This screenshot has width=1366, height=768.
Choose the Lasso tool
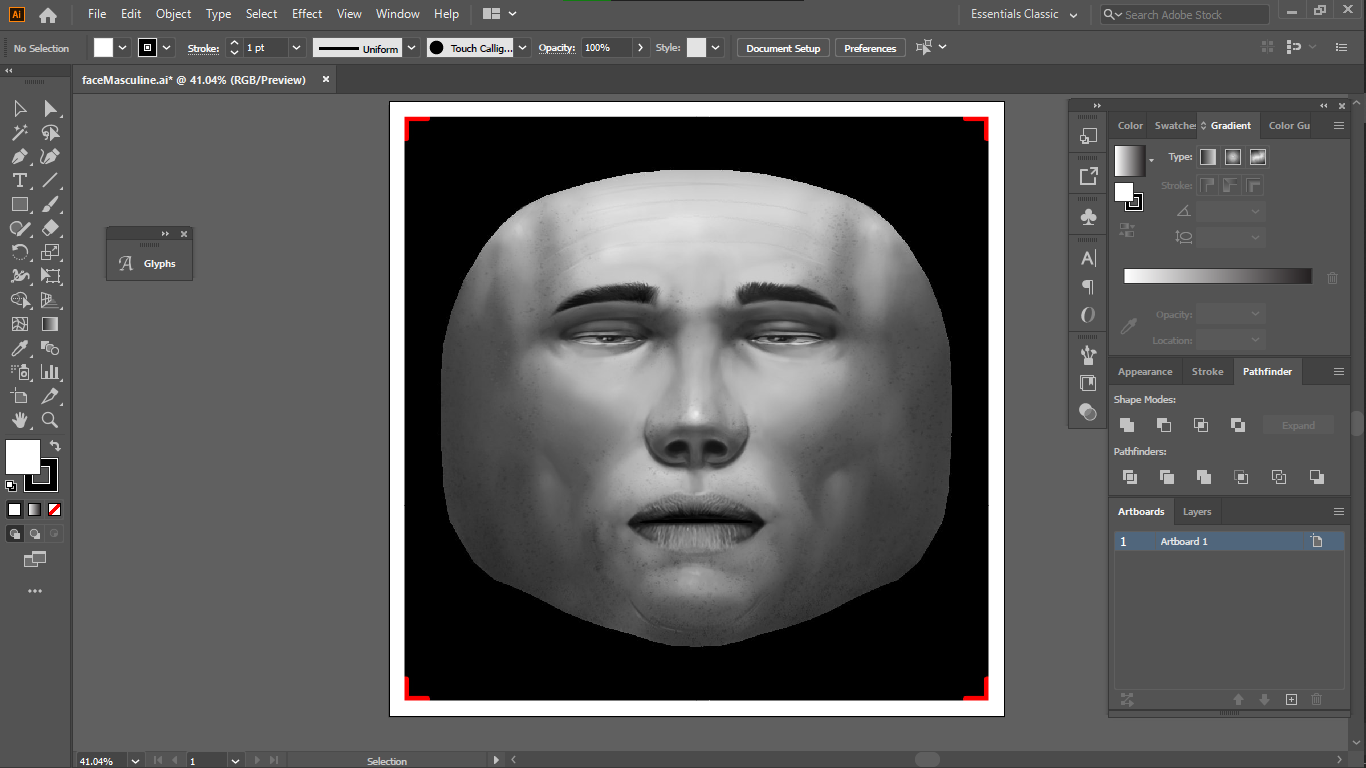(50, 132)
